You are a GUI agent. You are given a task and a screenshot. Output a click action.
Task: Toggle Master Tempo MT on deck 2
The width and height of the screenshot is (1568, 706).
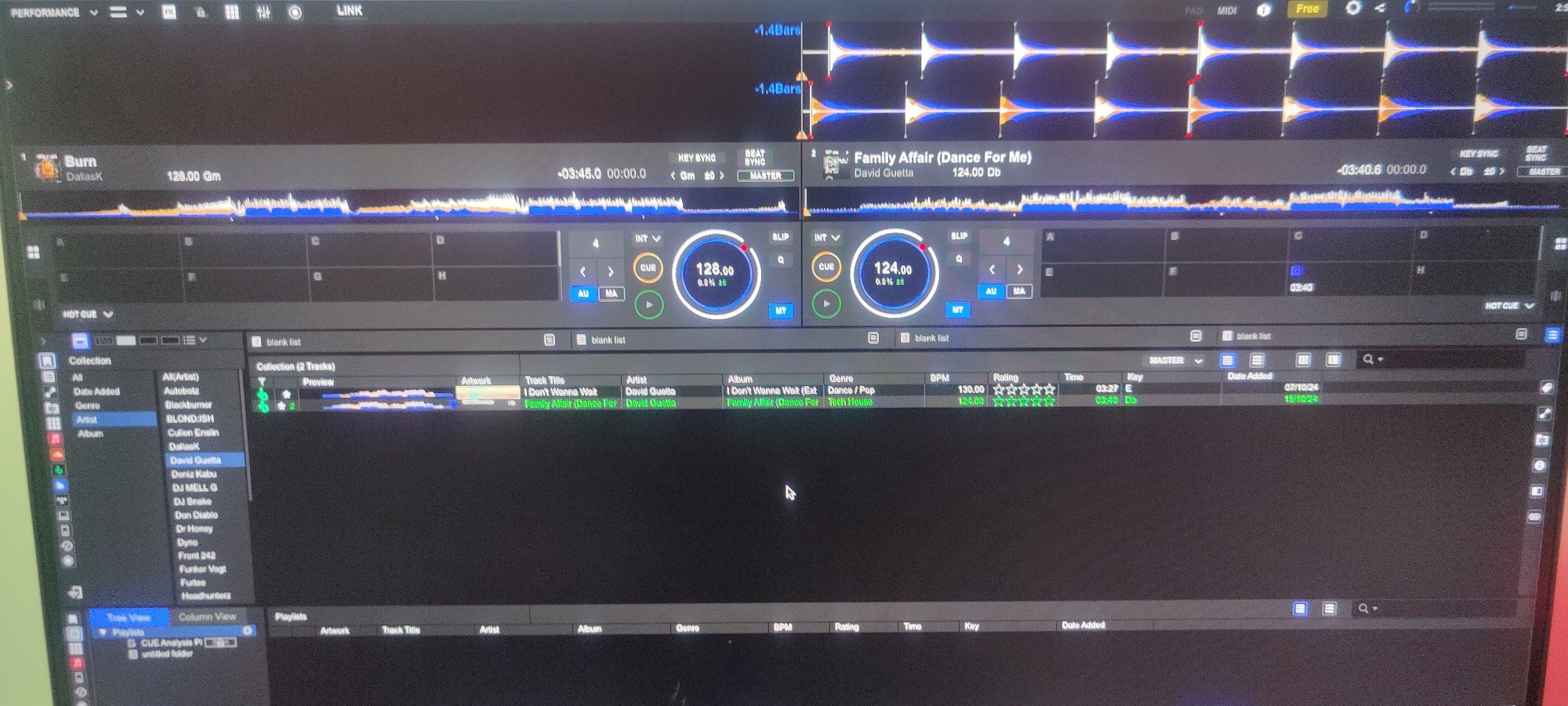[x=957, y=310]
